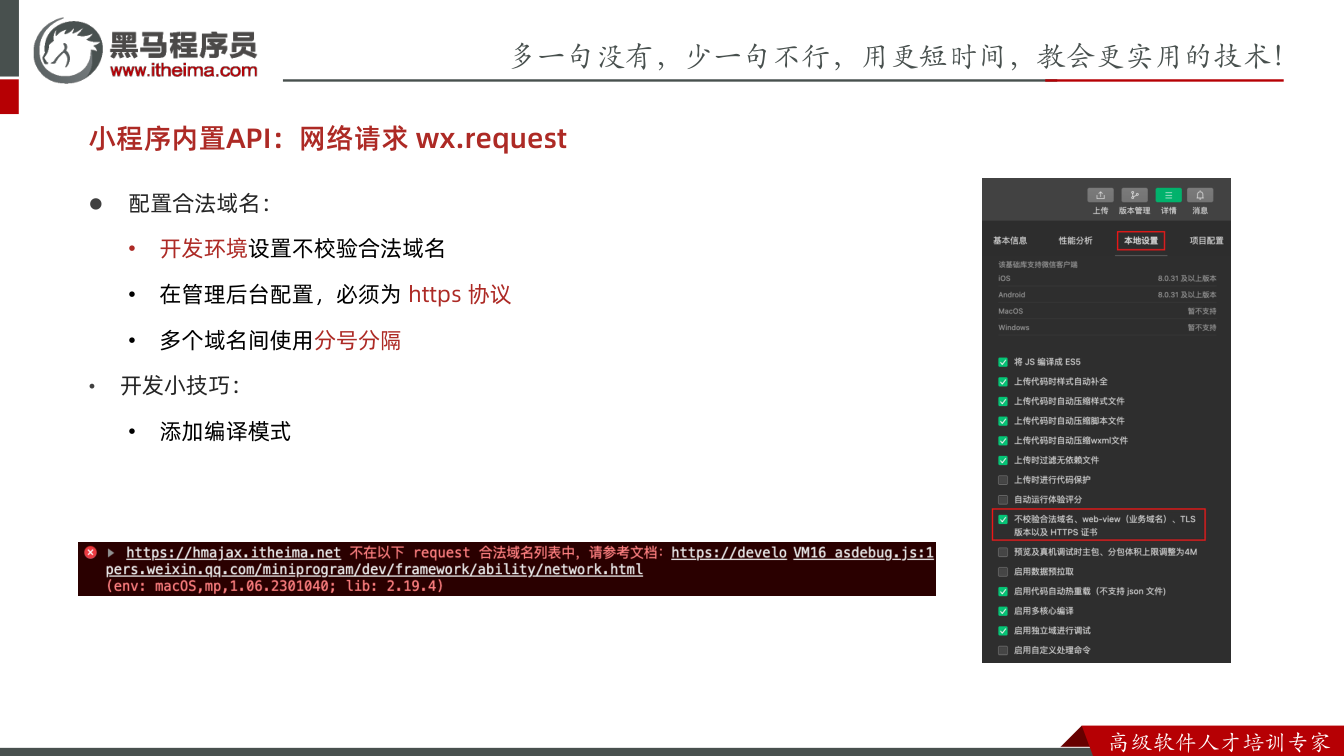
Task: Expand the console error disclosure triangle
Action: [110, 552]
